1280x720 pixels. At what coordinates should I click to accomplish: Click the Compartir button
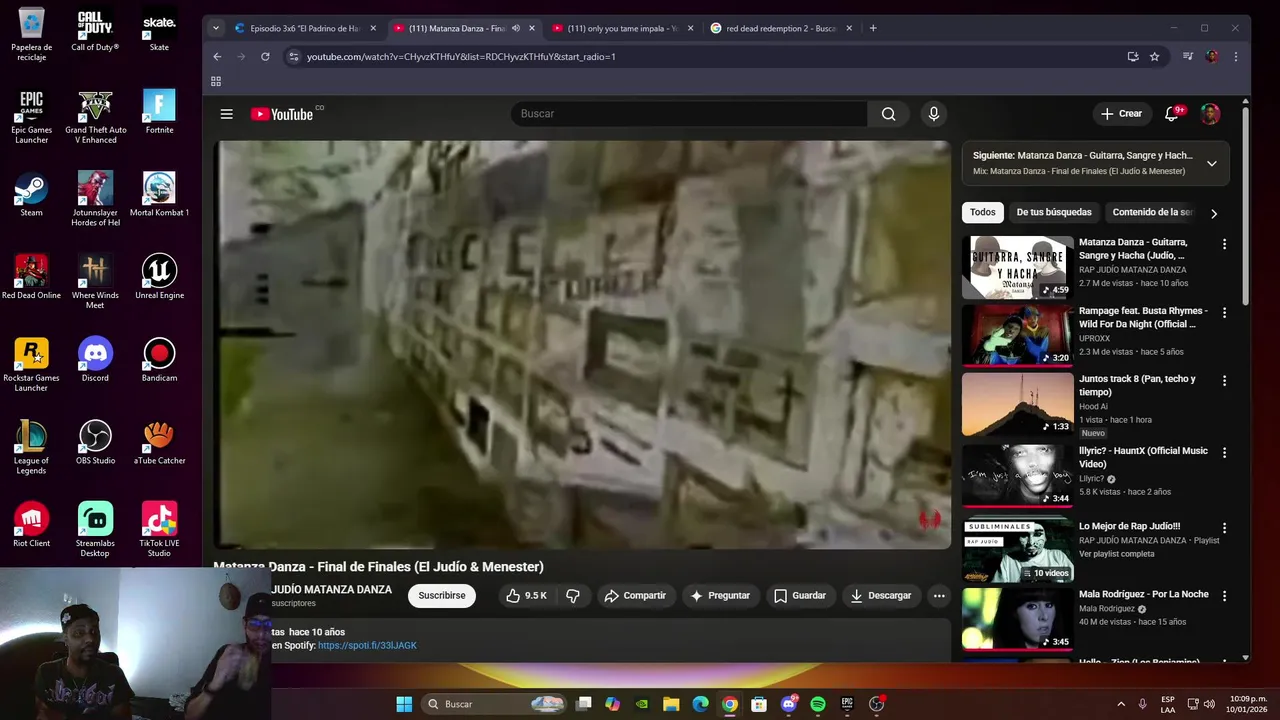635,595
